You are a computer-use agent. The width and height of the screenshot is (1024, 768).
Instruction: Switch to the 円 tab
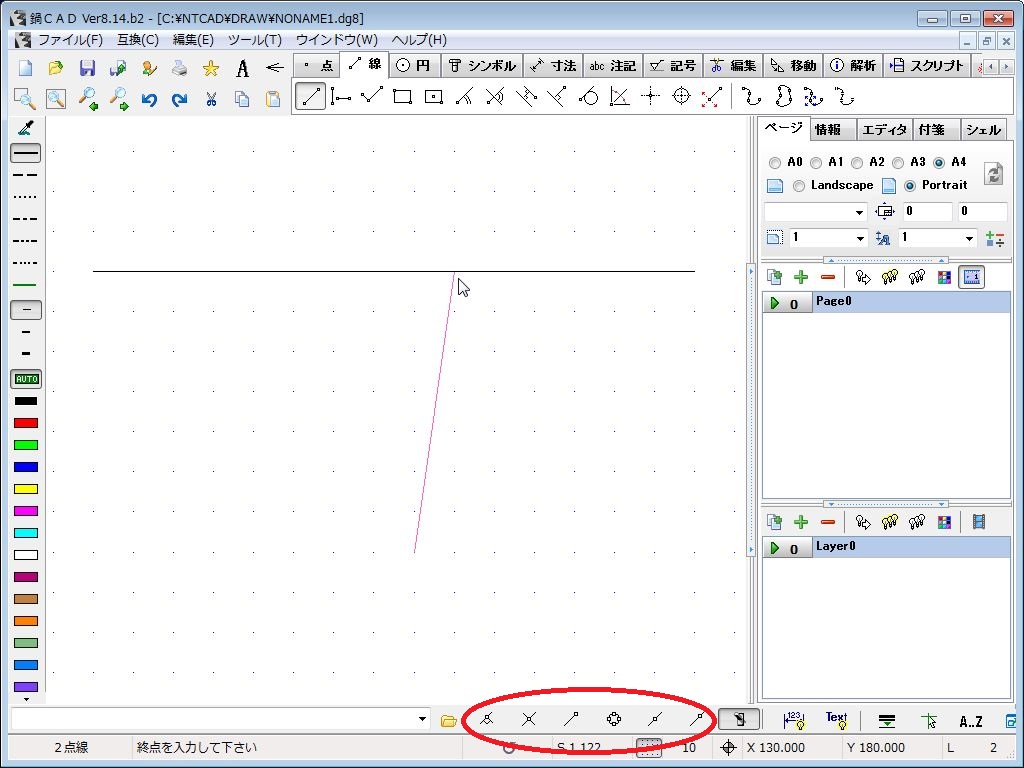point(414,65)
